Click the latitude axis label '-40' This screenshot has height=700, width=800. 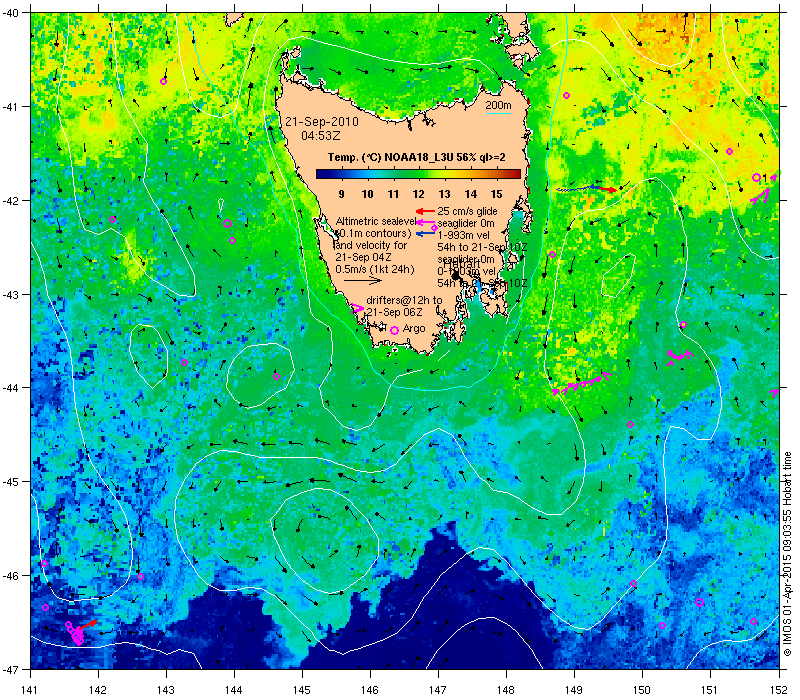tap(10, 13)
